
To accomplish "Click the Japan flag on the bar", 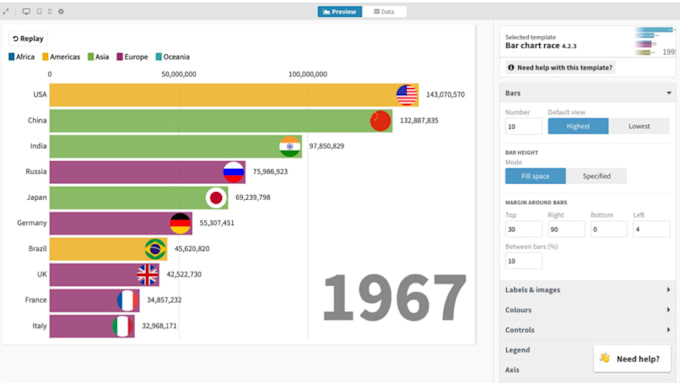I will point(216,197).
